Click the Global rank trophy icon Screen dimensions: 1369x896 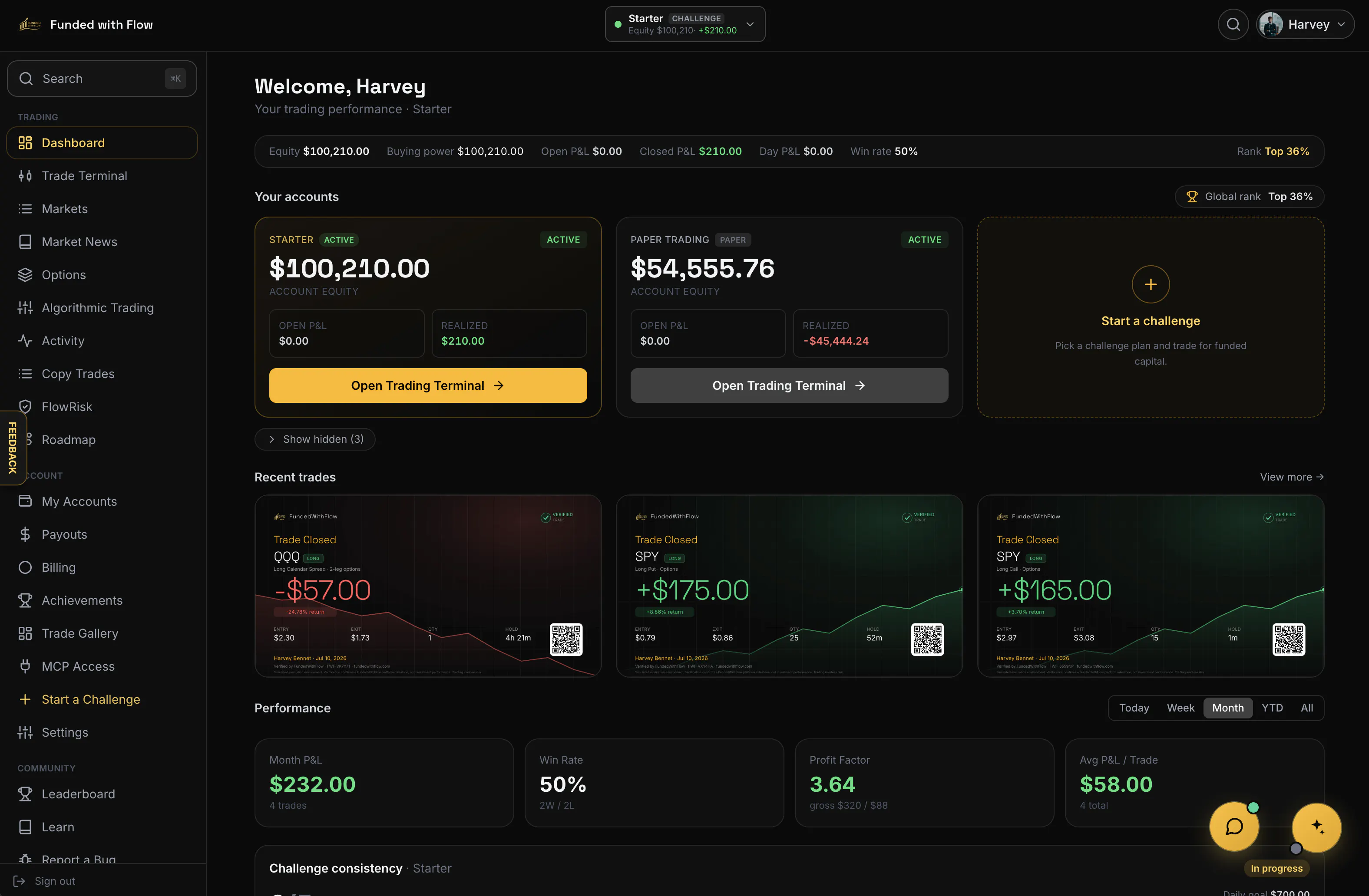[x=1192, y=197]
